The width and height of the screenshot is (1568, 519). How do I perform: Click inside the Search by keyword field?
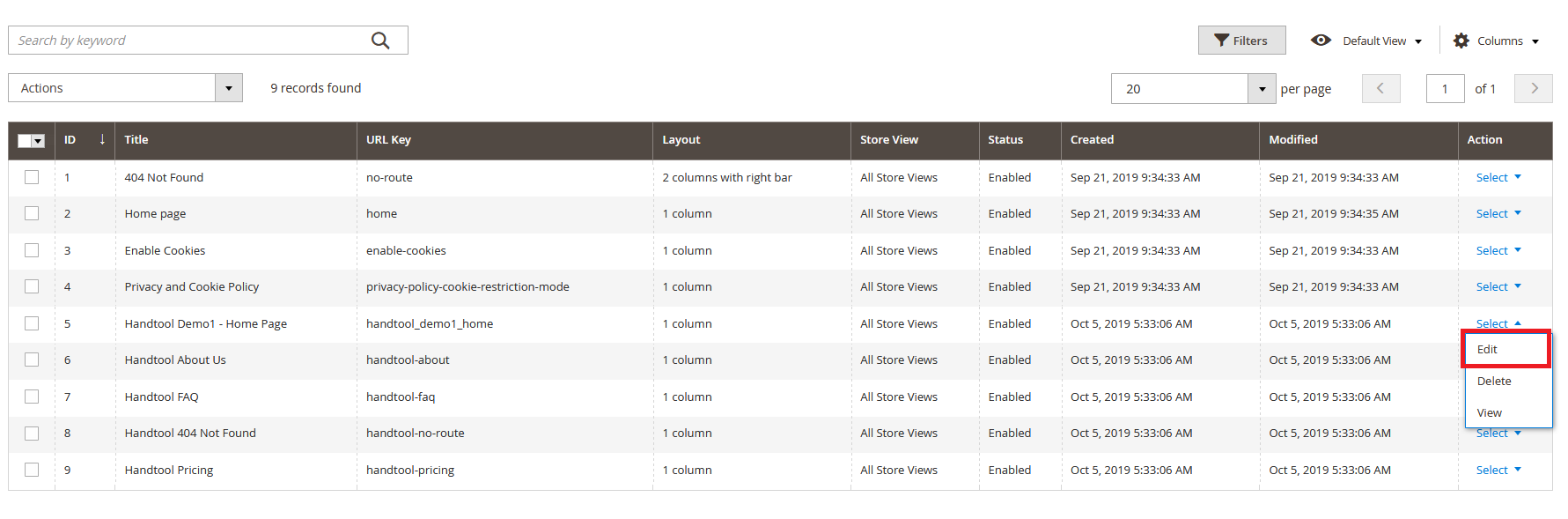tap(176, 40)
